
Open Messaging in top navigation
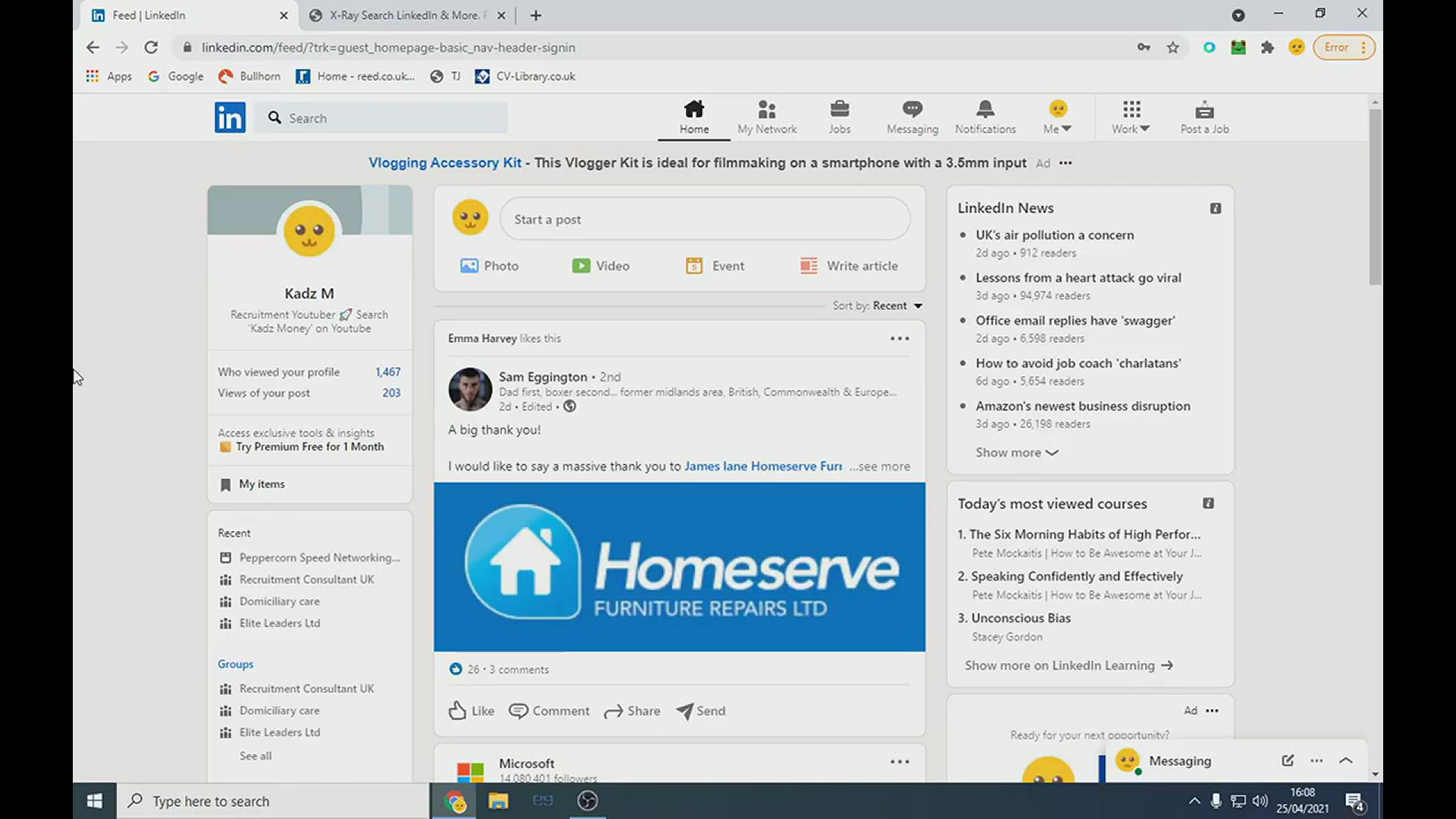click(912, 118)
